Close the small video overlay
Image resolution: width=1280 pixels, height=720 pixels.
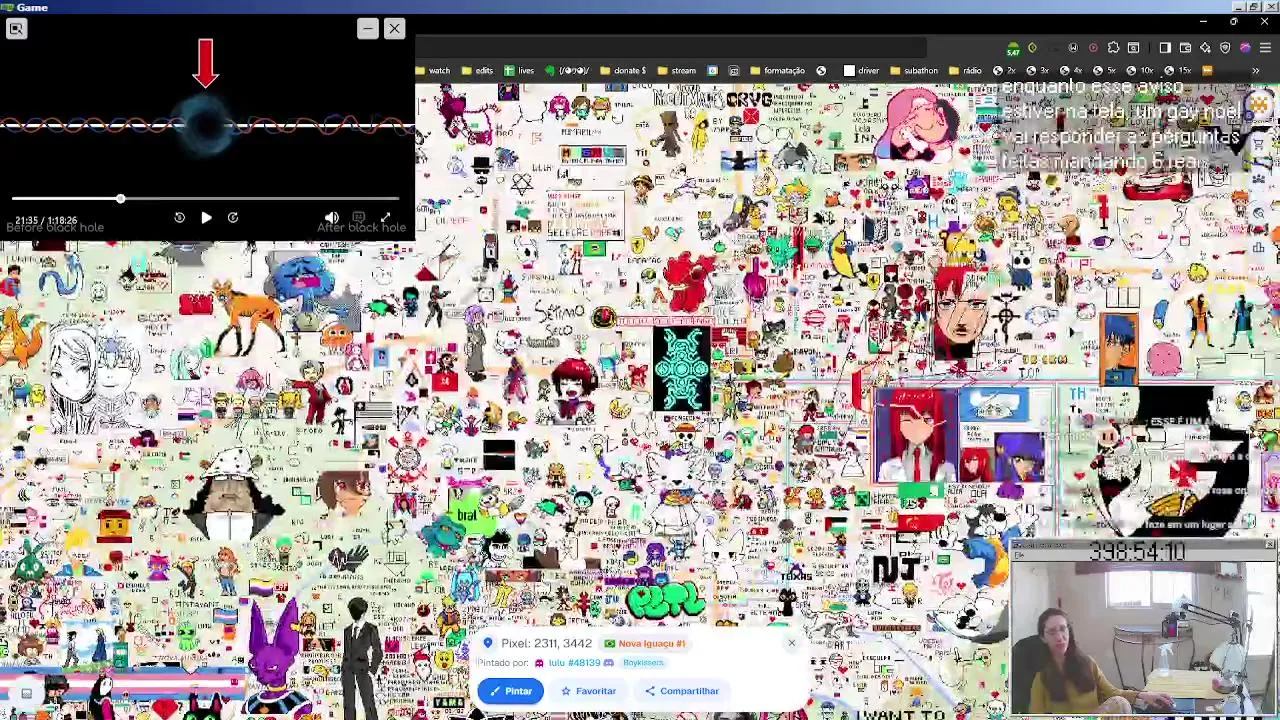[x=394, y=29]
